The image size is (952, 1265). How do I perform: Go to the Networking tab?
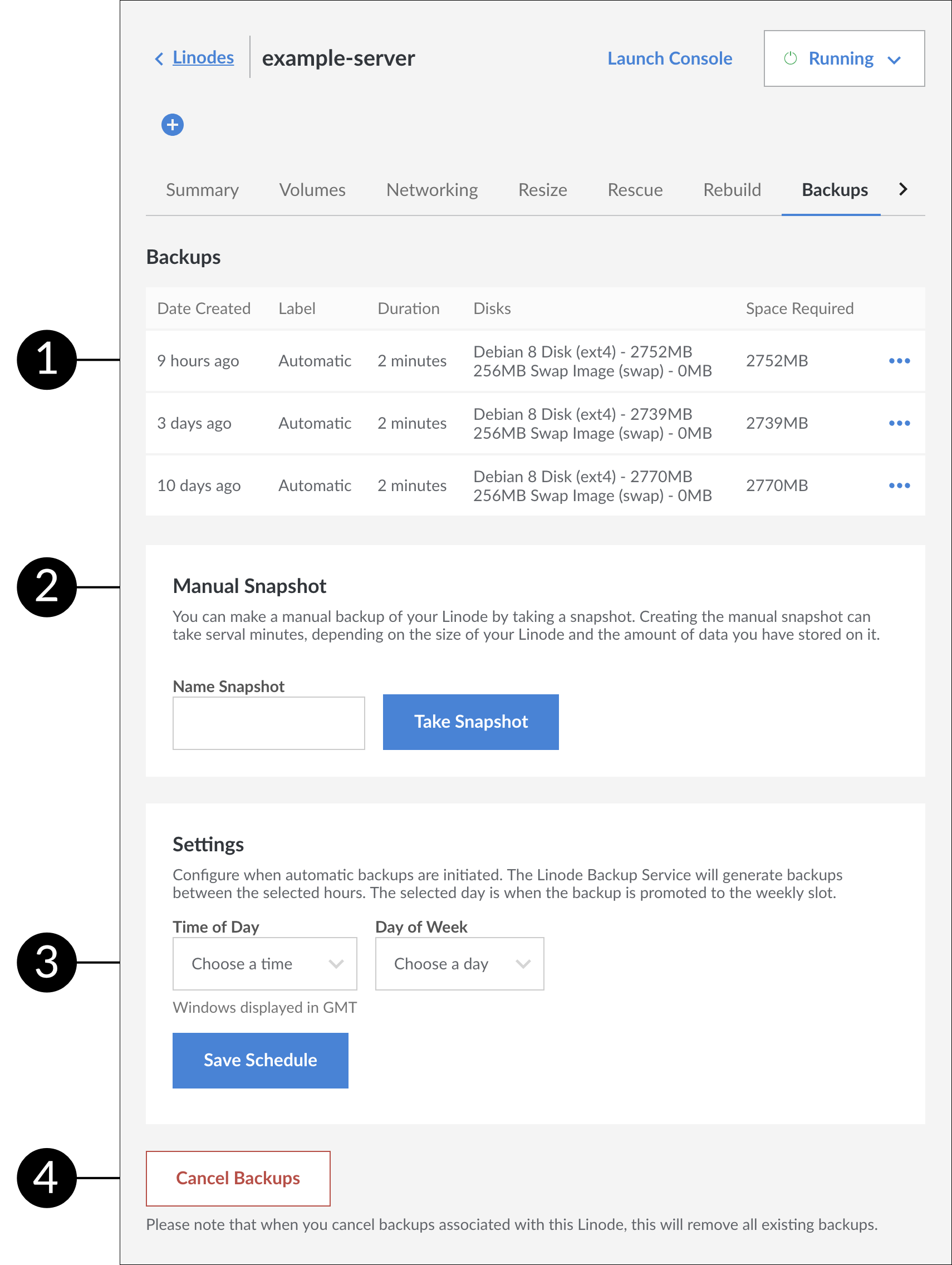[x=431, y=190]
